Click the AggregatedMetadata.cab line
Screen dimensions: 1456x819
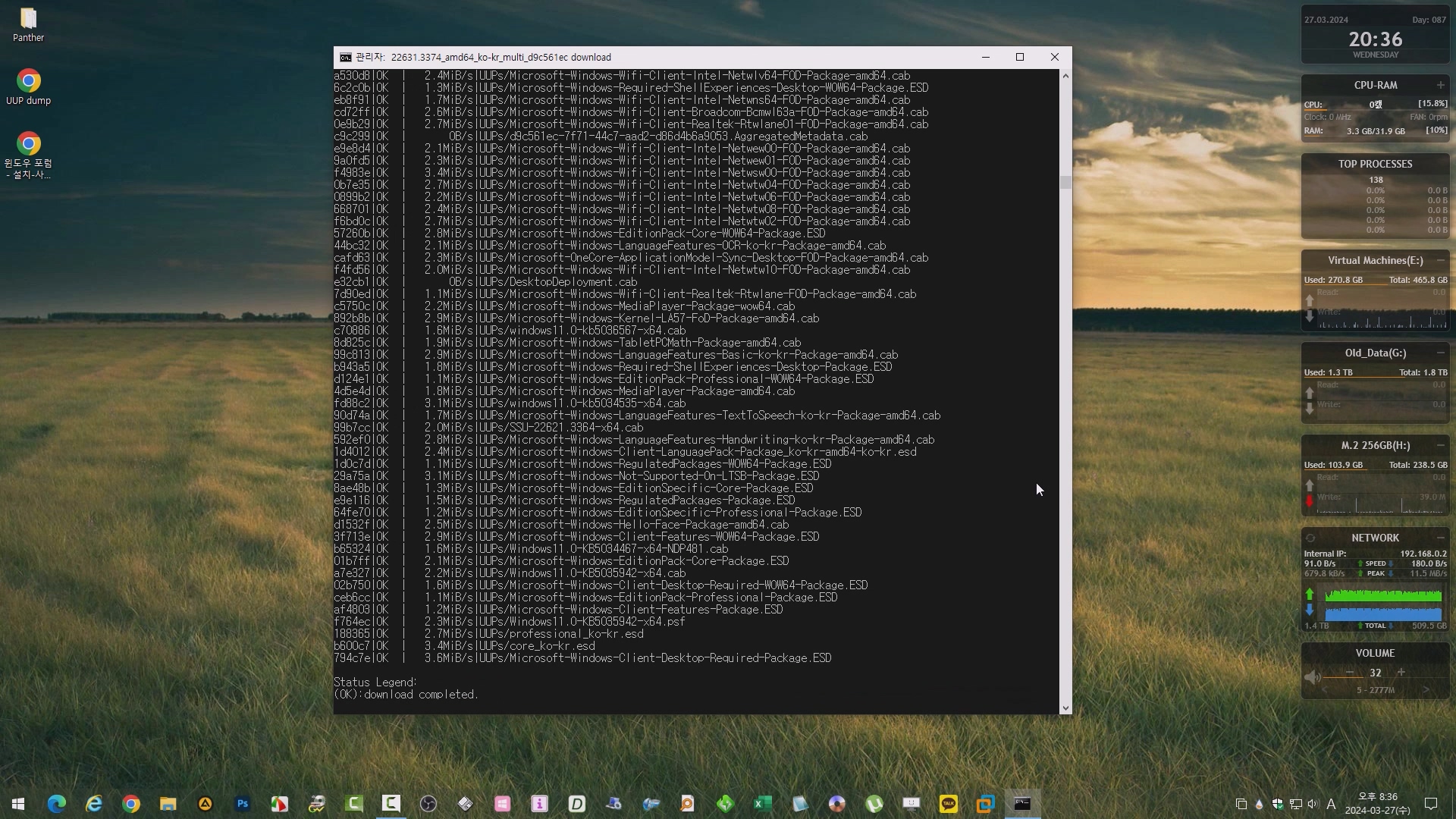(601, 136)
